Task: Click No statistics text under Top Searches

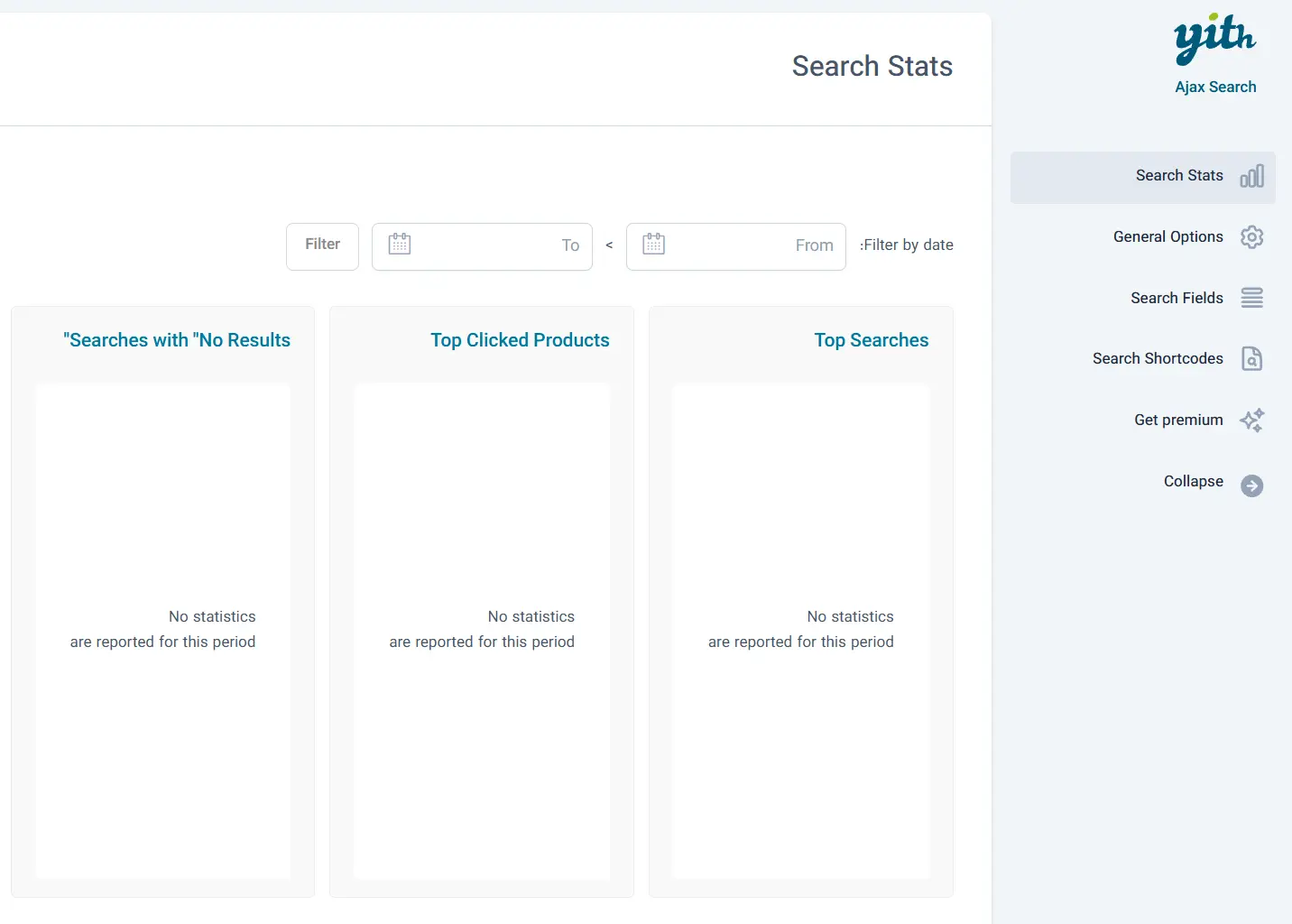Action: point(801,629)
